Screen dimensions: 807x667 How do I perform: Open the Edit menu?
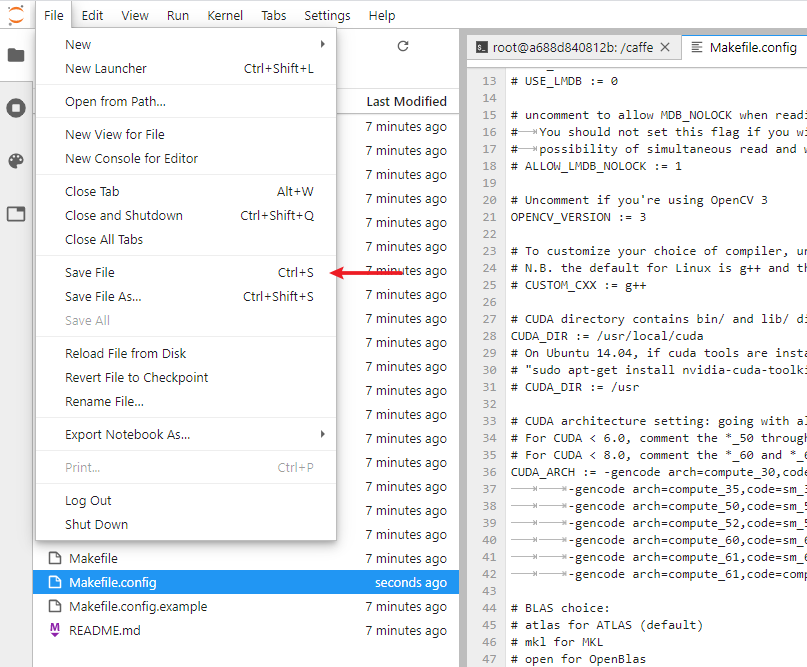(92, 15)
